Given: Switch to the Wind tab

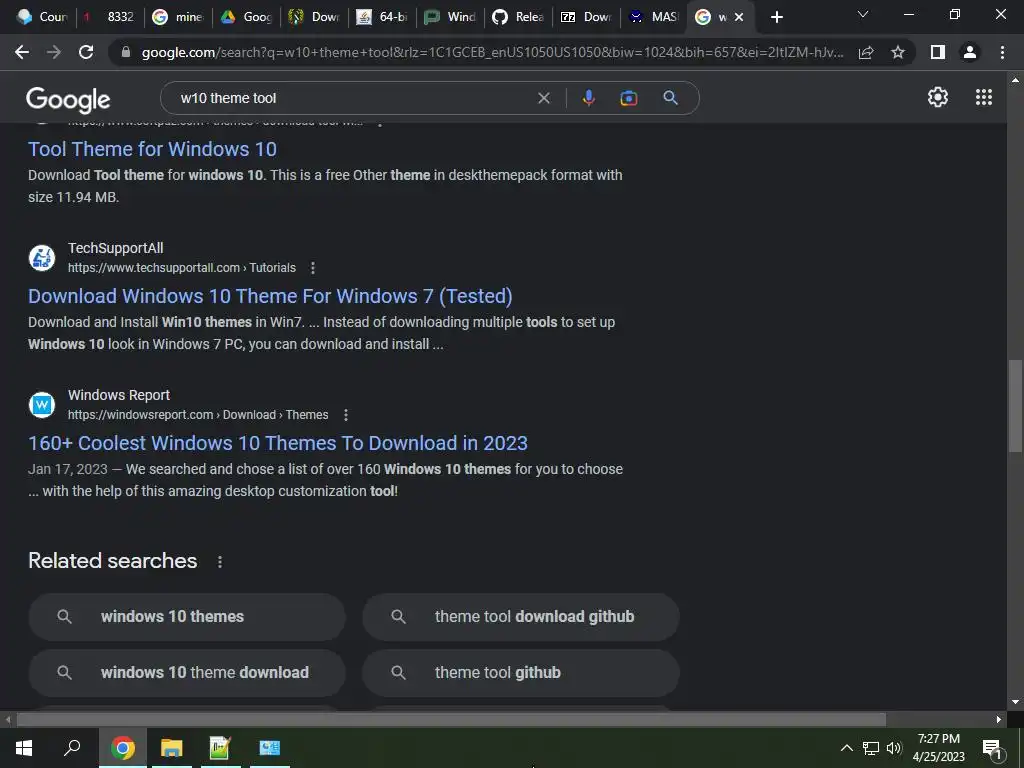Looking at the screenshot, I should [x=451, y=17].
